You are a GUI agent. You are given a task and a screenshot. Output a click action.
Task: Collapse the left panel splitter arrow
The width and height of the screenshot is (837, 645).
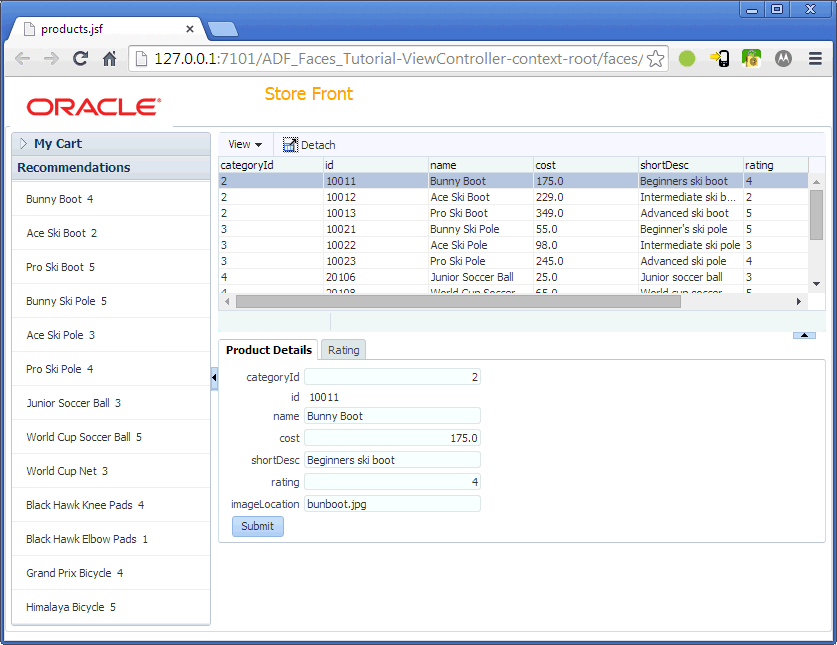[214, 378]
